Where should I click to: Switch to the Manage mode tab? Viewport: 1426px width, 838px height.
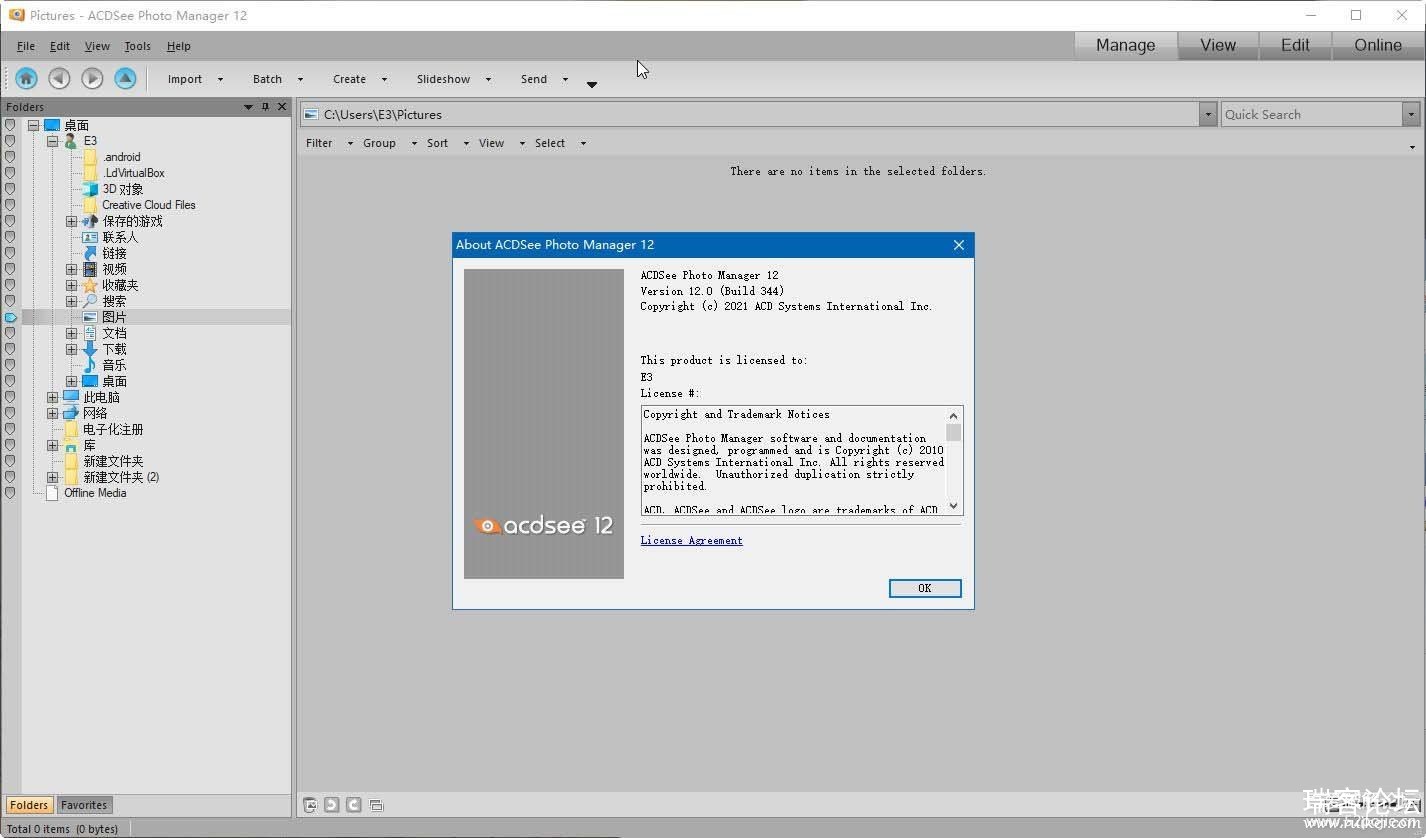click(x=1125, y=45)
